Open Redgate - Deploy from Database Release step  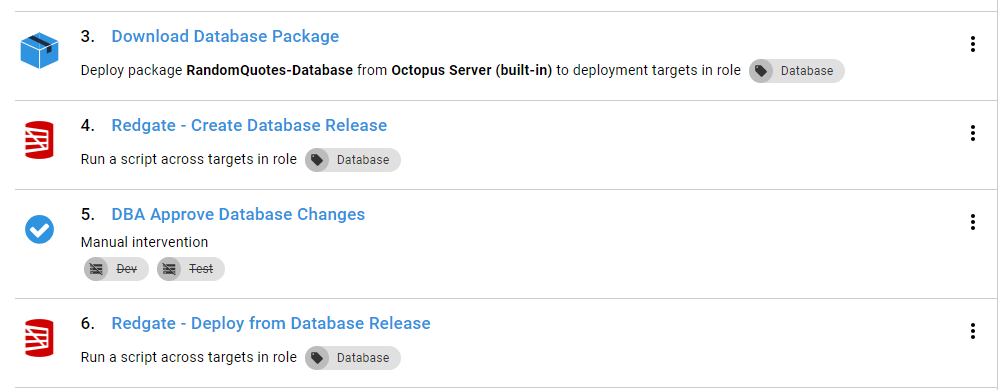(271, 323)
